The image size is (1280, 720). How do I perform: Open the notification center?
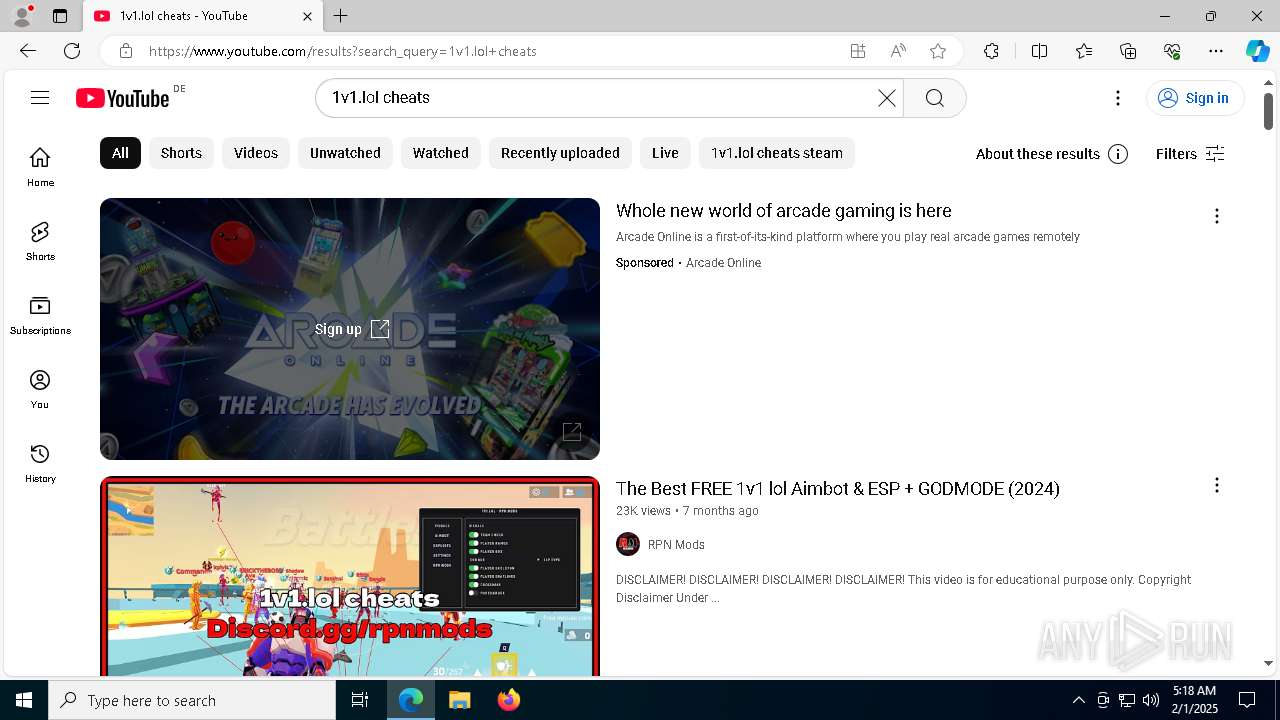[1247, 700]
